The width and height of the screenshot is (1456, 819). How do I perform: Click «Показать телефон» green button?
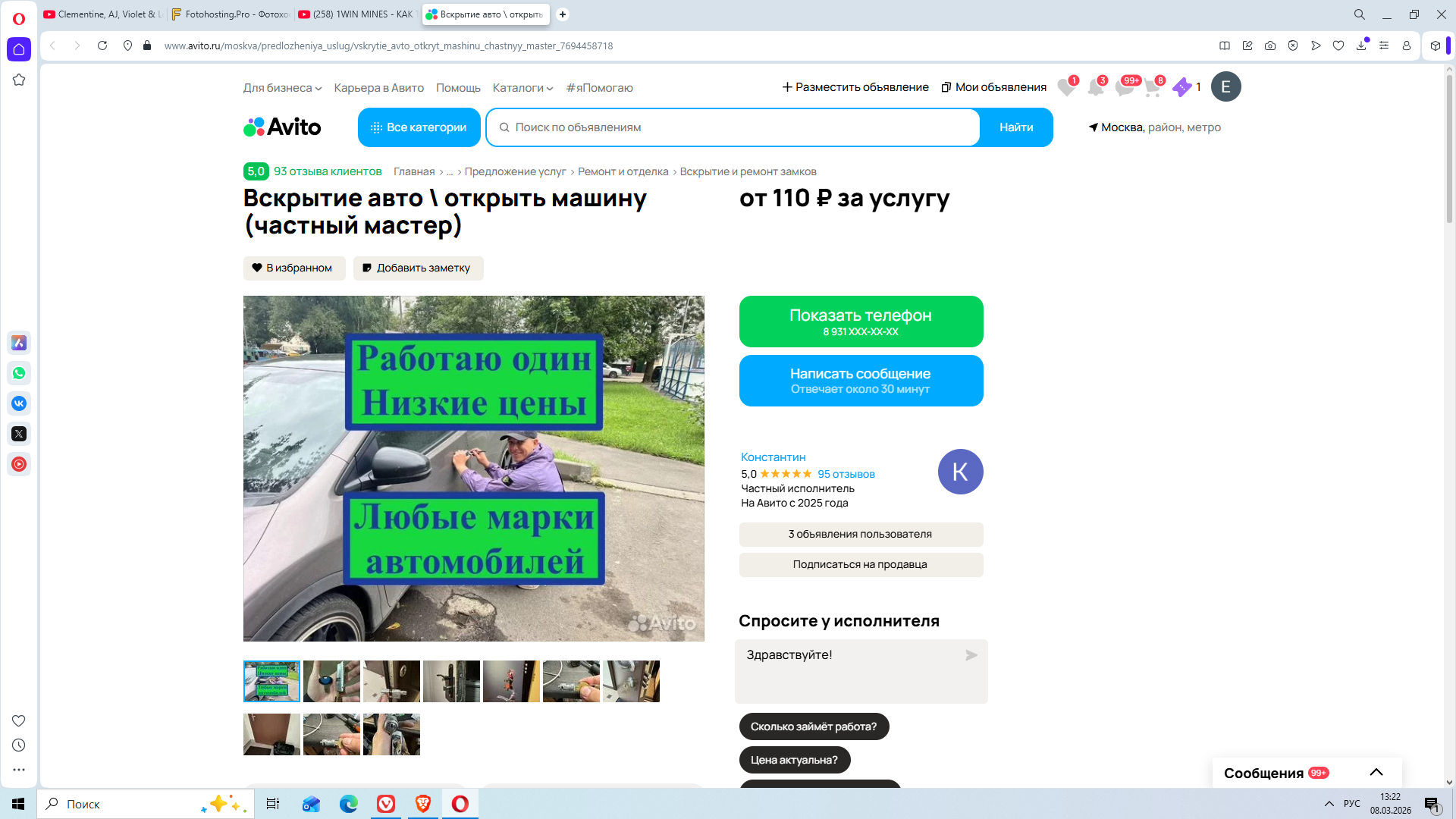(861, 322)
